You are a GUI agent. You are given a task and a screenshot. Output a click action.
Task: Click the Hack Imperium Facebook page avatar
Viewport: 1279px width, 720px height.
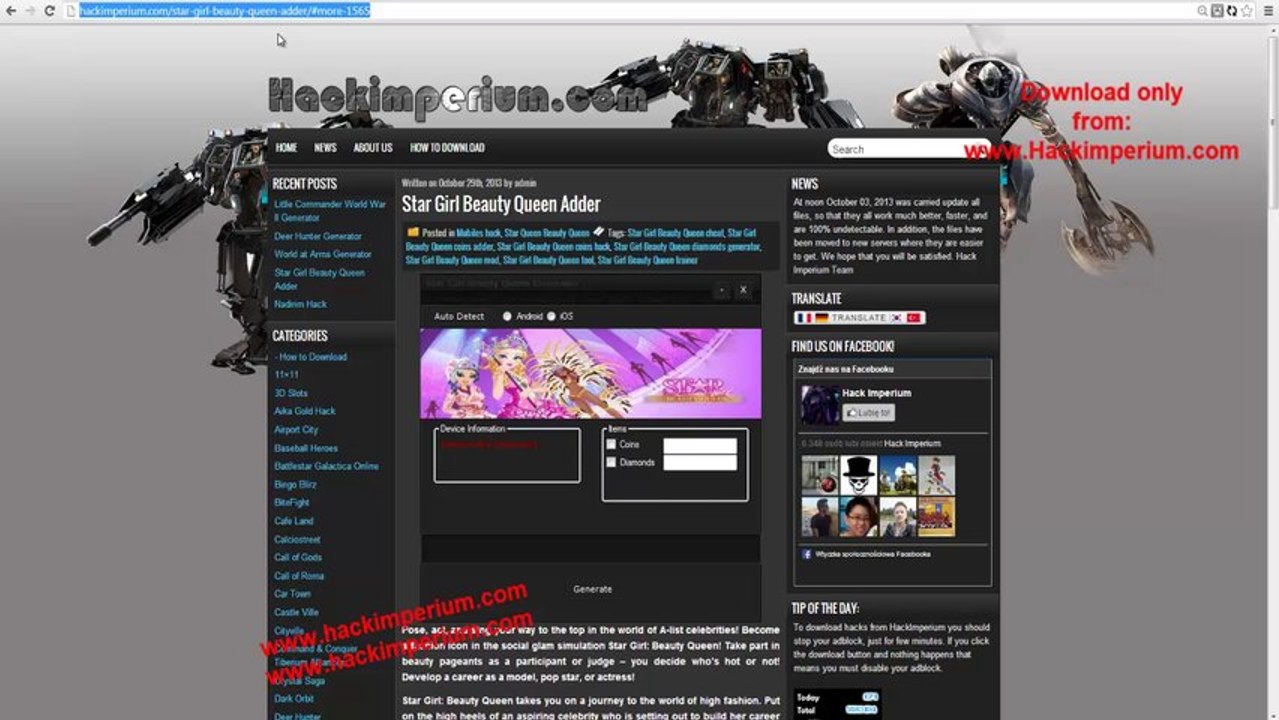(x=820, y=406)
